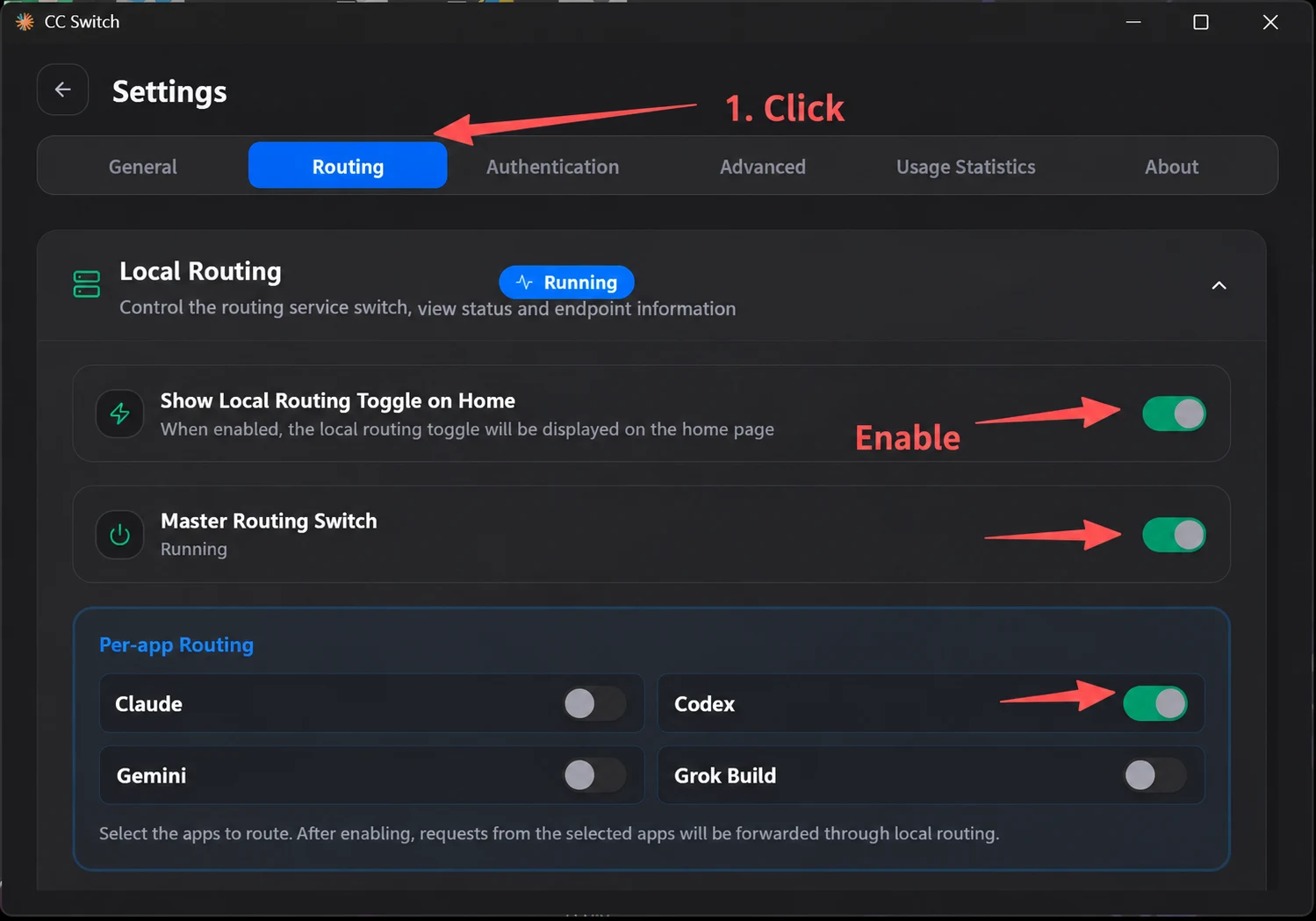Viewport: 1316px width, 921px height.
Task: Close the CC Switch window
Action: pyautogui.click(x=1270, y=22)
